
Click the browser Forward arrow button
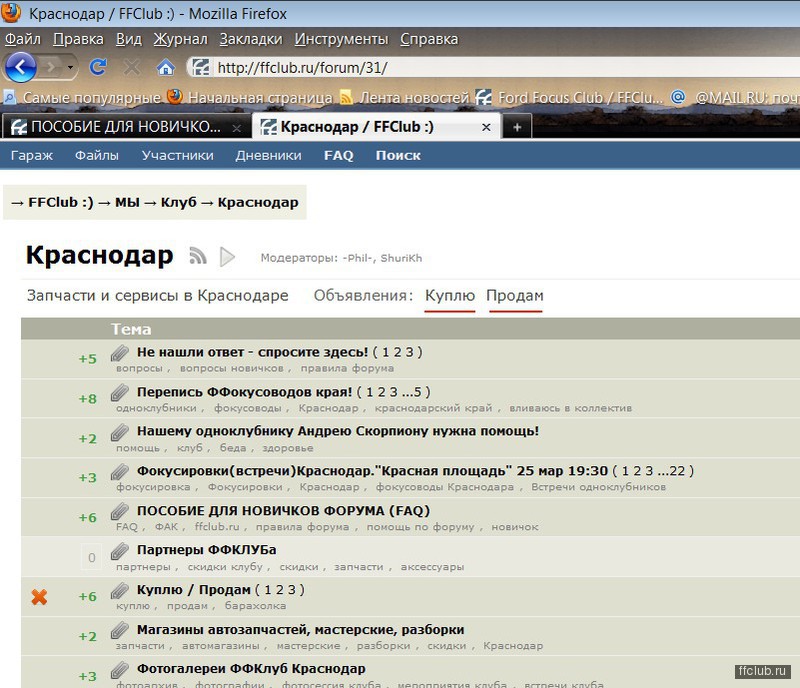click(52, 67)
